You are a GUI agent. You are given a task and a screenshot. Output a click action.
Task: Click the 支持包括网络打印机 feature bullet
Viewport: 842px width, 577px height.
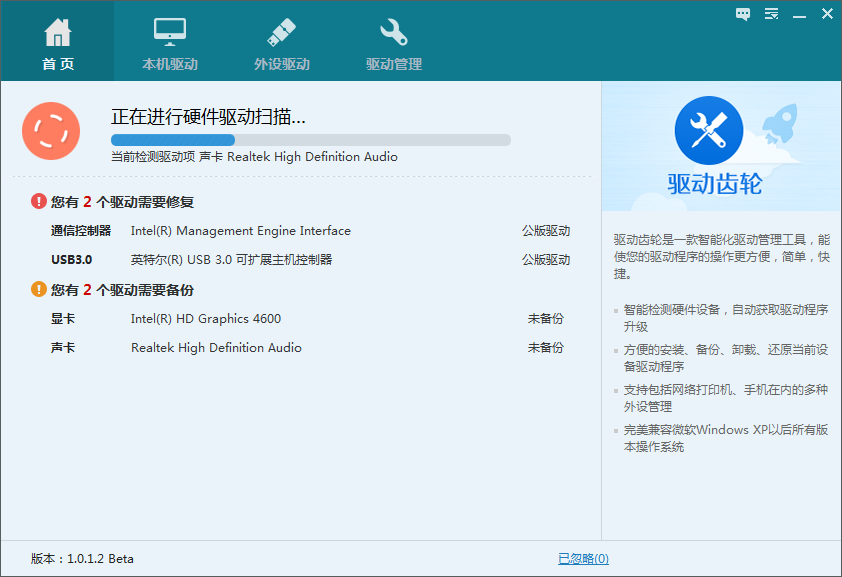(x=725, y=398)
